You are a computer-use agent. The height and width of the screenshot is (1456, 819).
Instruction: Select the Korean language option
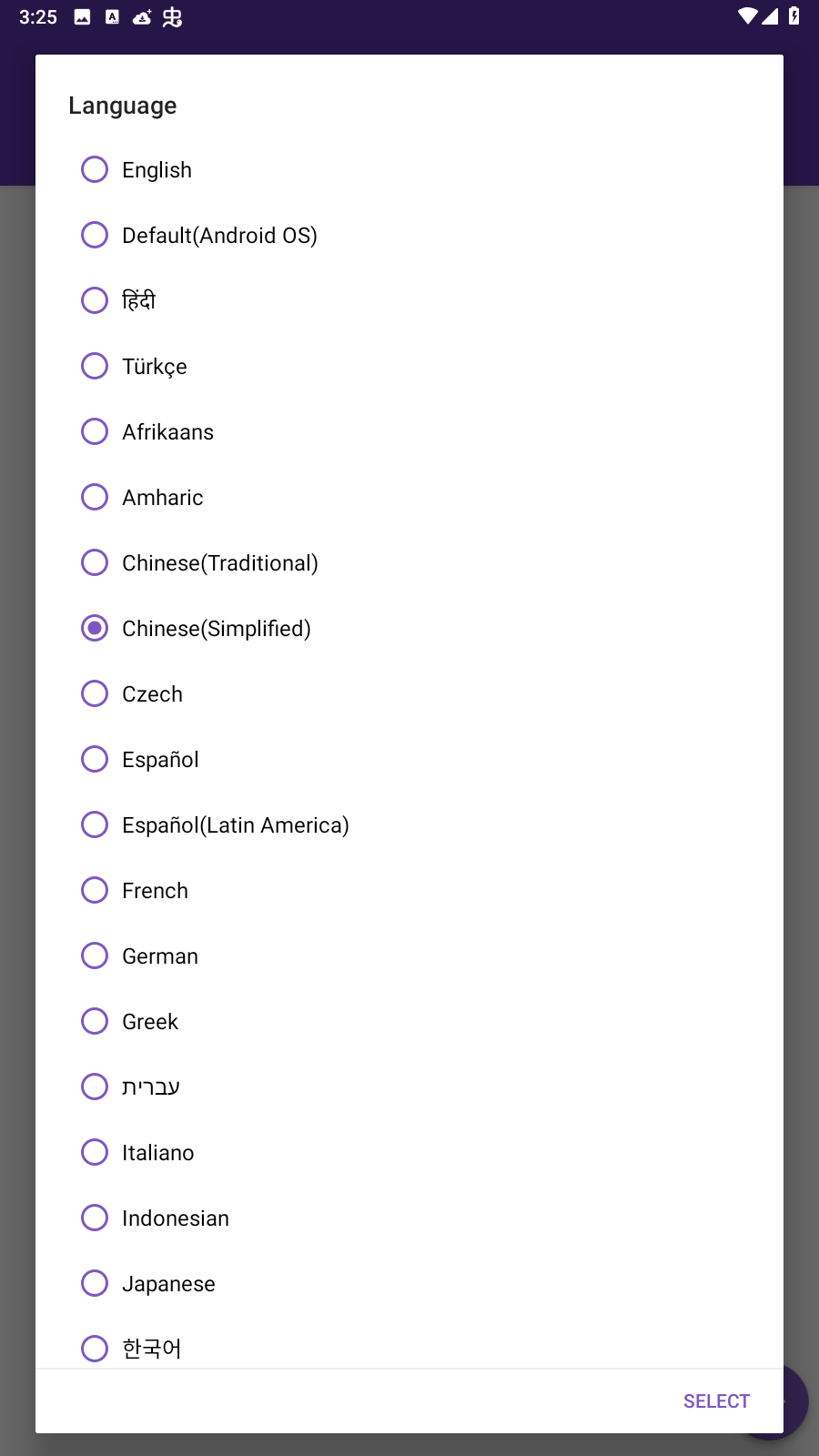pos(409,1347)
